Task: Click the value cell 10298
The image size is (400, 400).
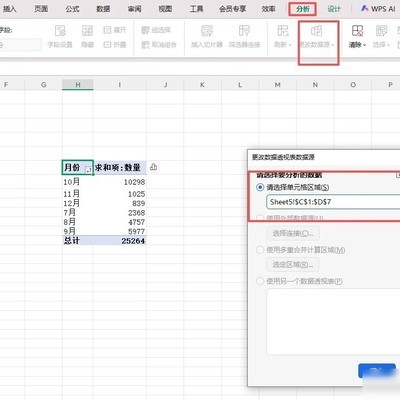Action: [120, 182]
